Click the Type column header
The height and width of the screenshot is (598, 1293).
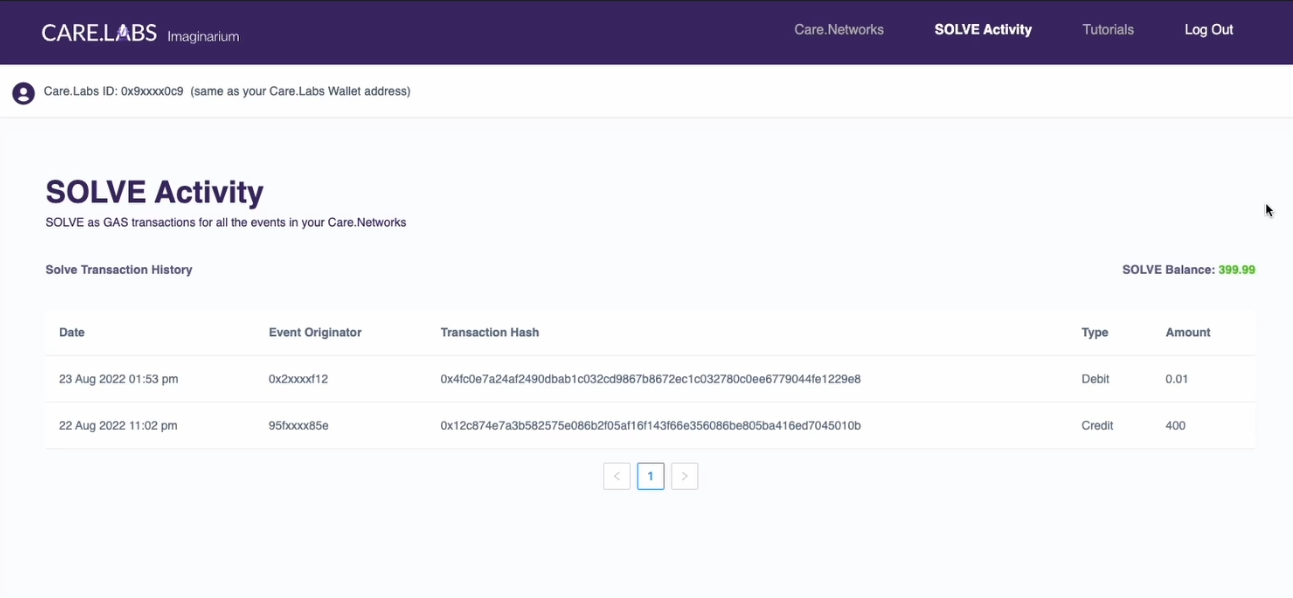1094,332
